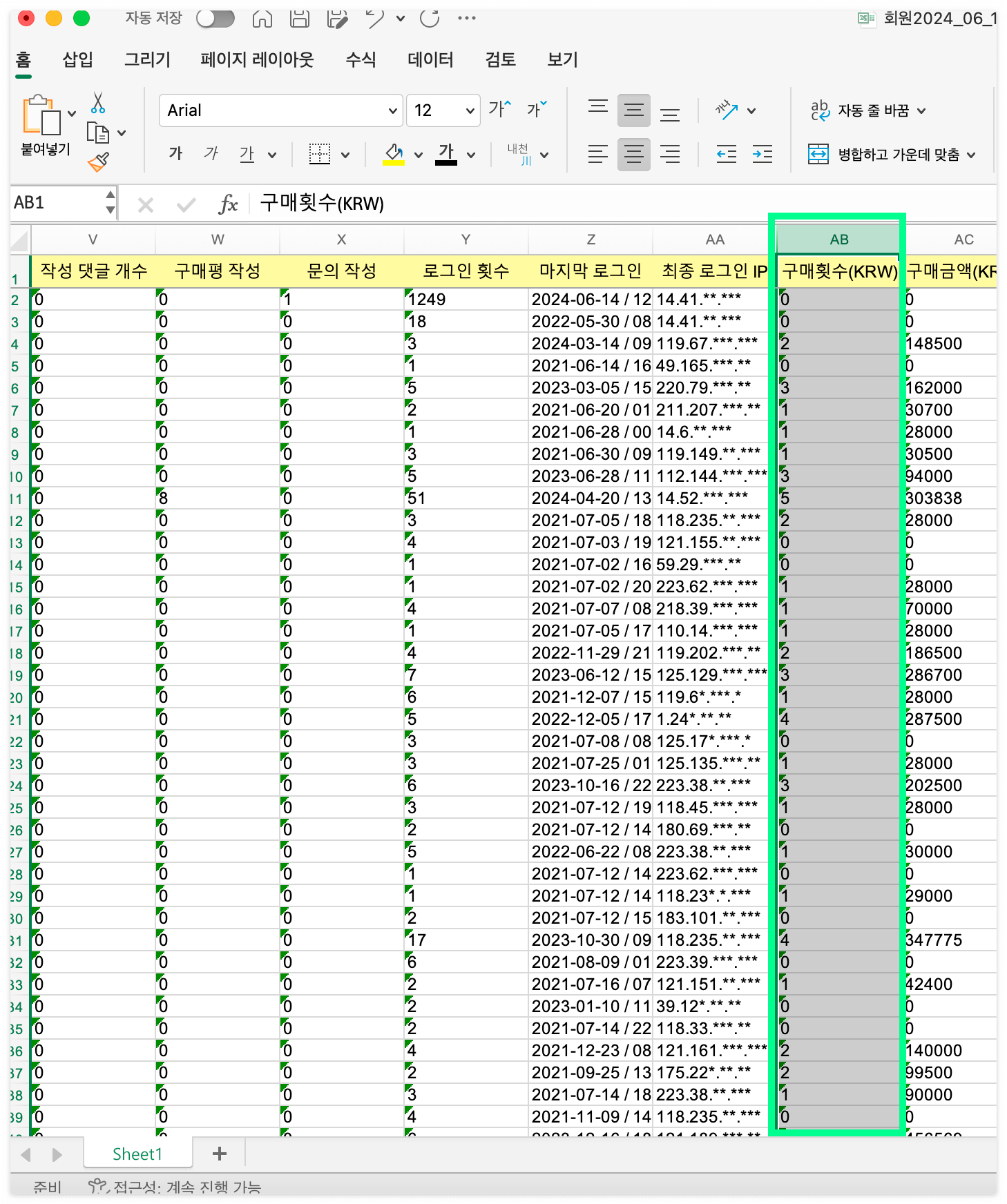Apply yellow fill color bucket
1007x1204 pixels.
[x=394, y=154]
